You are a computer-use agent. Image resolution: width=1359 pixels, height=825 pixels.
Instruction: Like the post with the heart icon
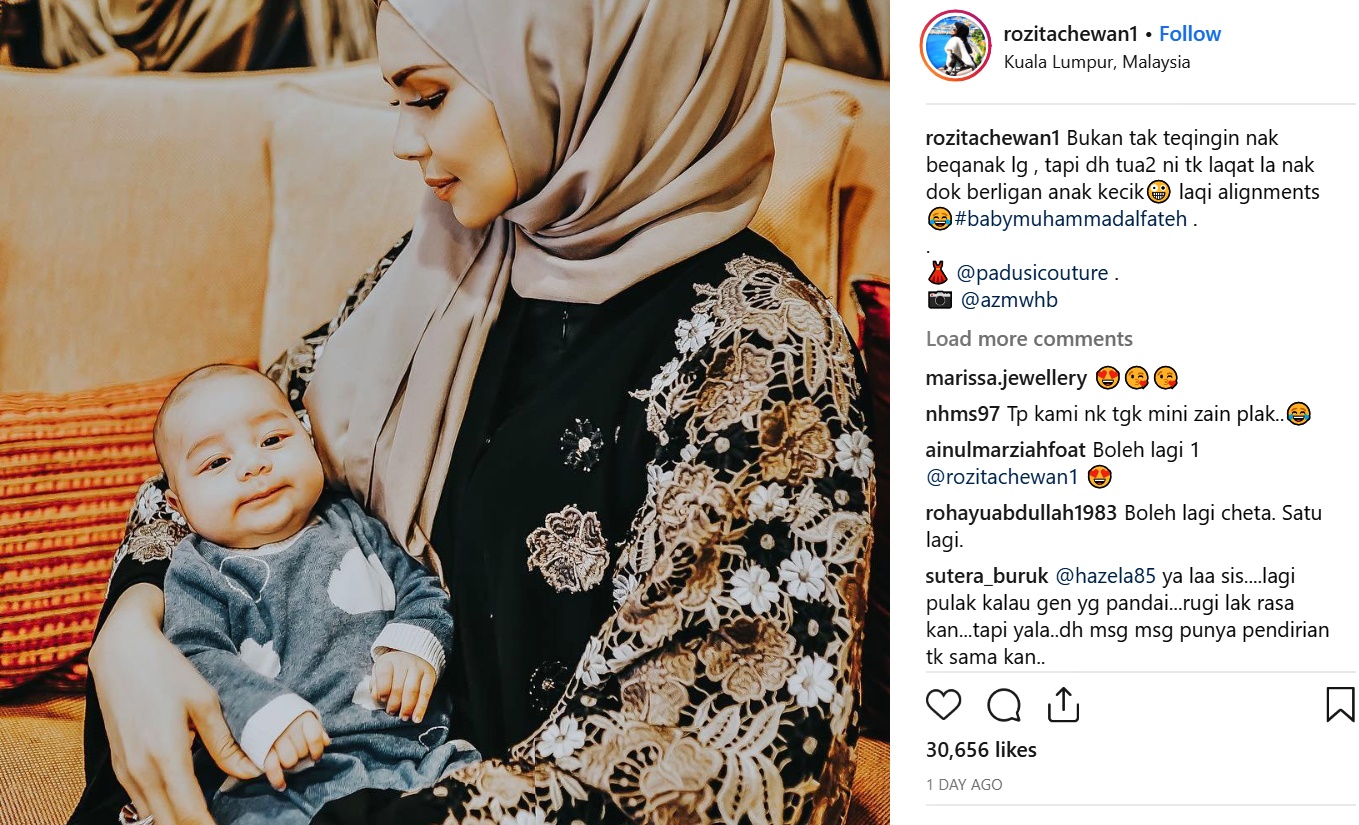coord(943,705)
